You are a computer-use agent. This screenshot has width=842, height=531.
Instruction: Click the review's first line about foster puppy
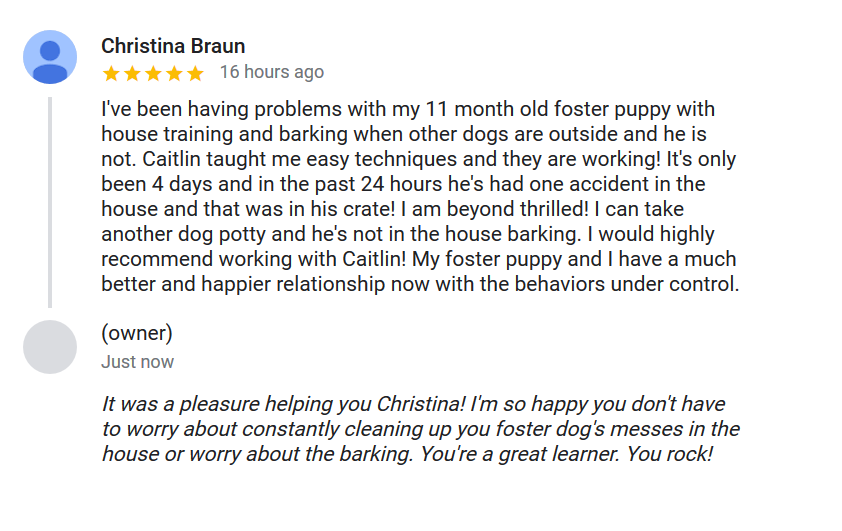pyautogui.click(x=408, y=110)
